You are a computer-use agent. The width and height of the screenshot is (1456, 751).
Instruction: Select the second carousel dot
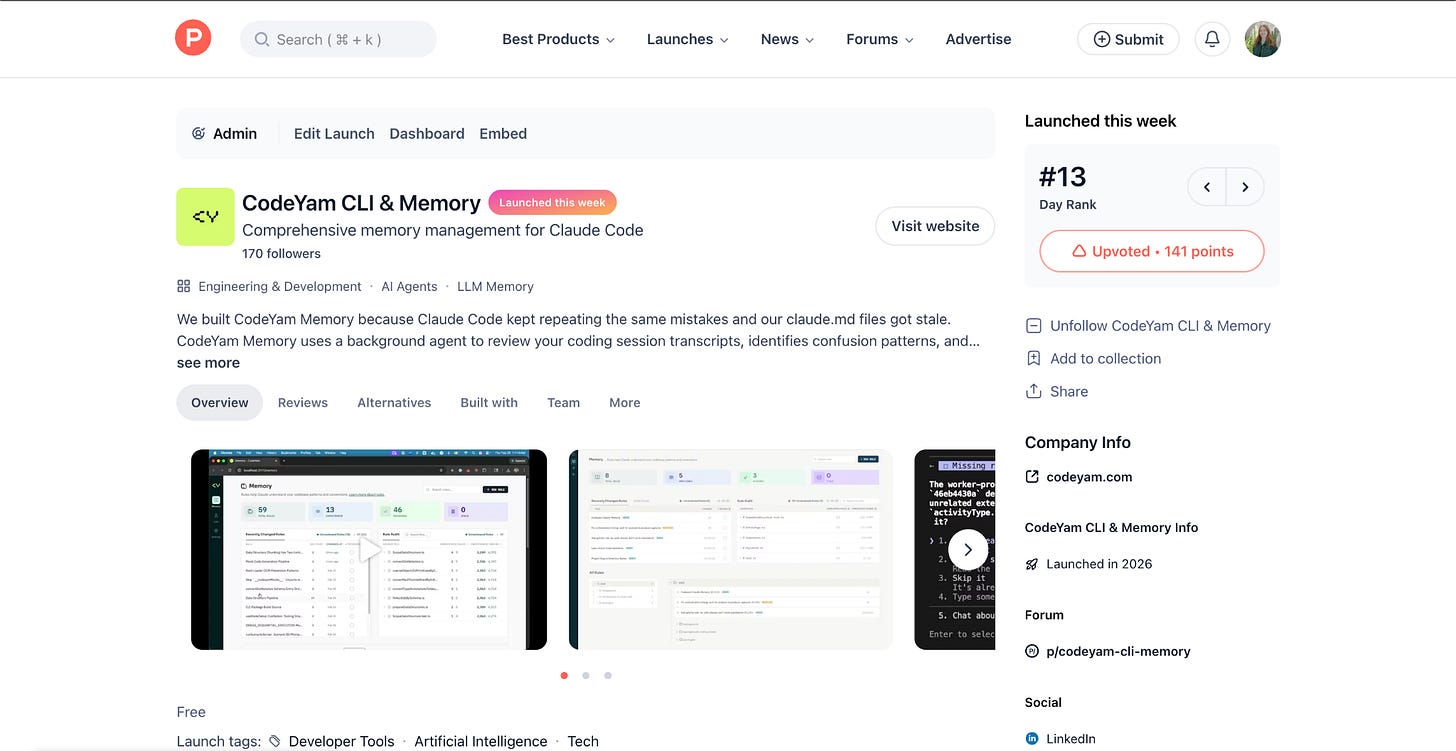tap(586, 676)
